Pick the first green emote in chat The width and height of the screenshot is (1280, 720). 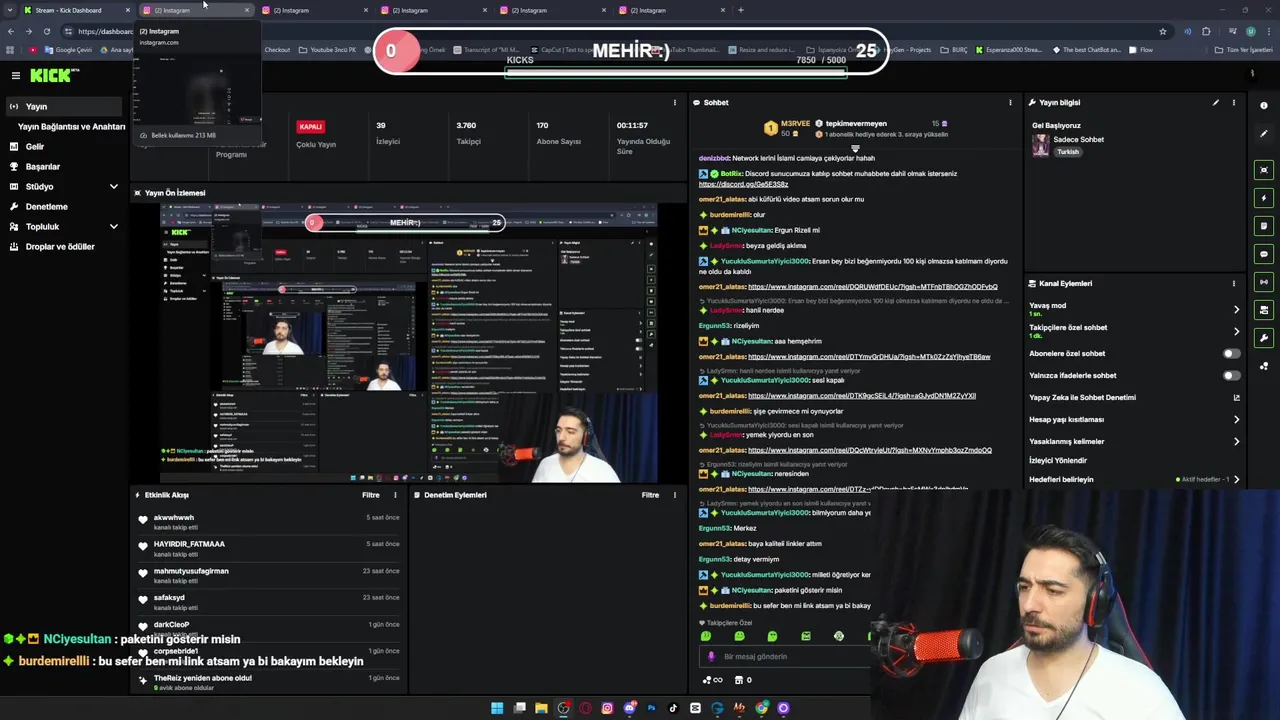tap(706, 636)
